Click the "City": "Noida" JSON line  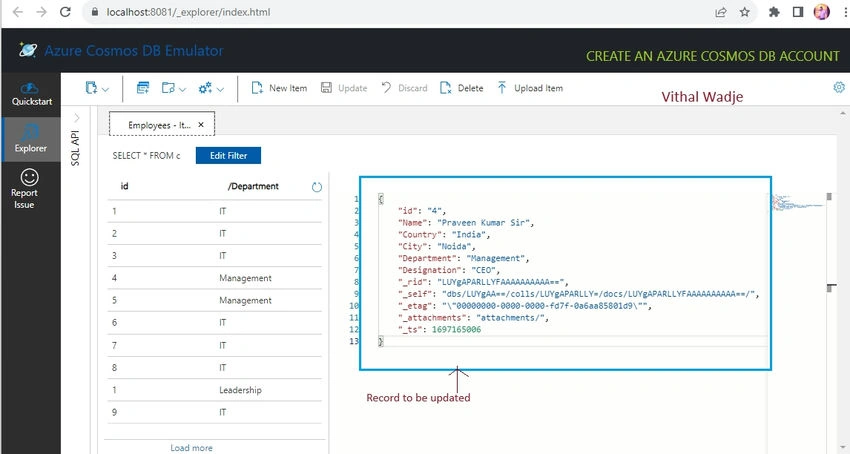(x=436, y=246)
